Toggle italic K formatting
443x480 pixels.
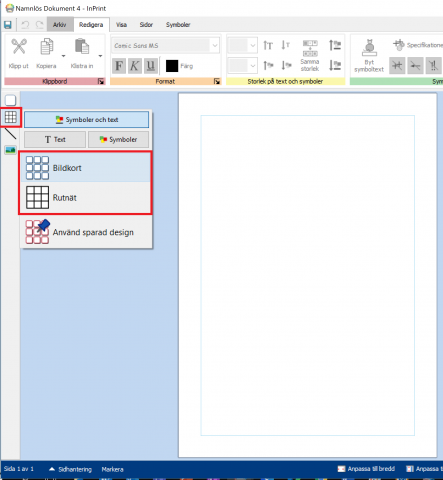135,66
